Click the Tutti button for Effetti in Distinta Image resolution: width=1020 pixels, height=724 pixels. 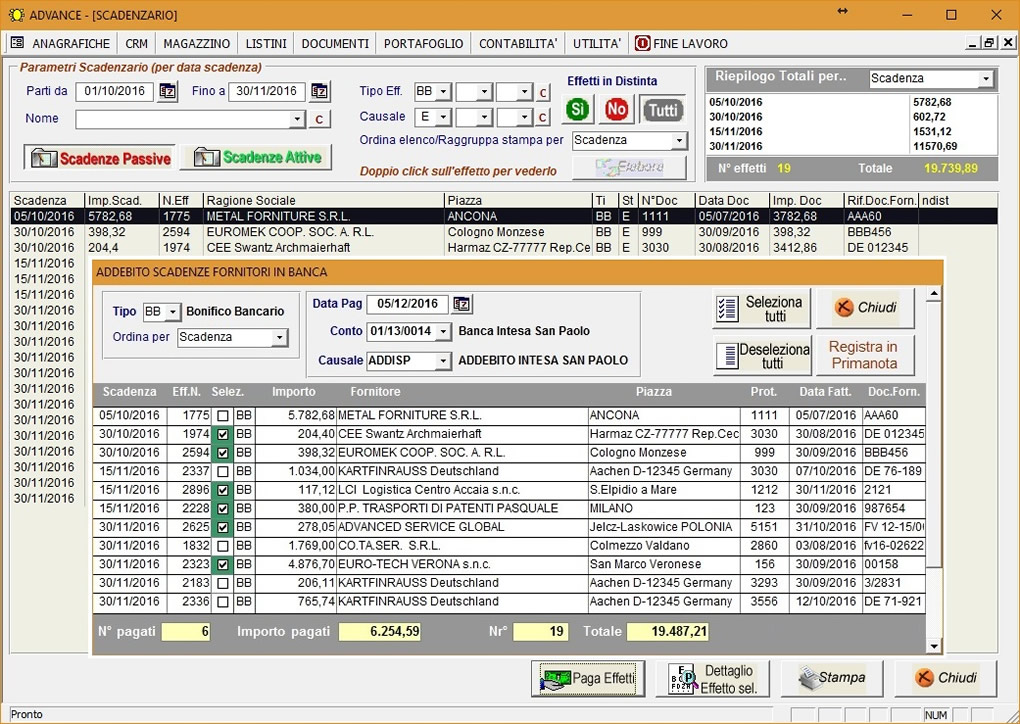662,109
